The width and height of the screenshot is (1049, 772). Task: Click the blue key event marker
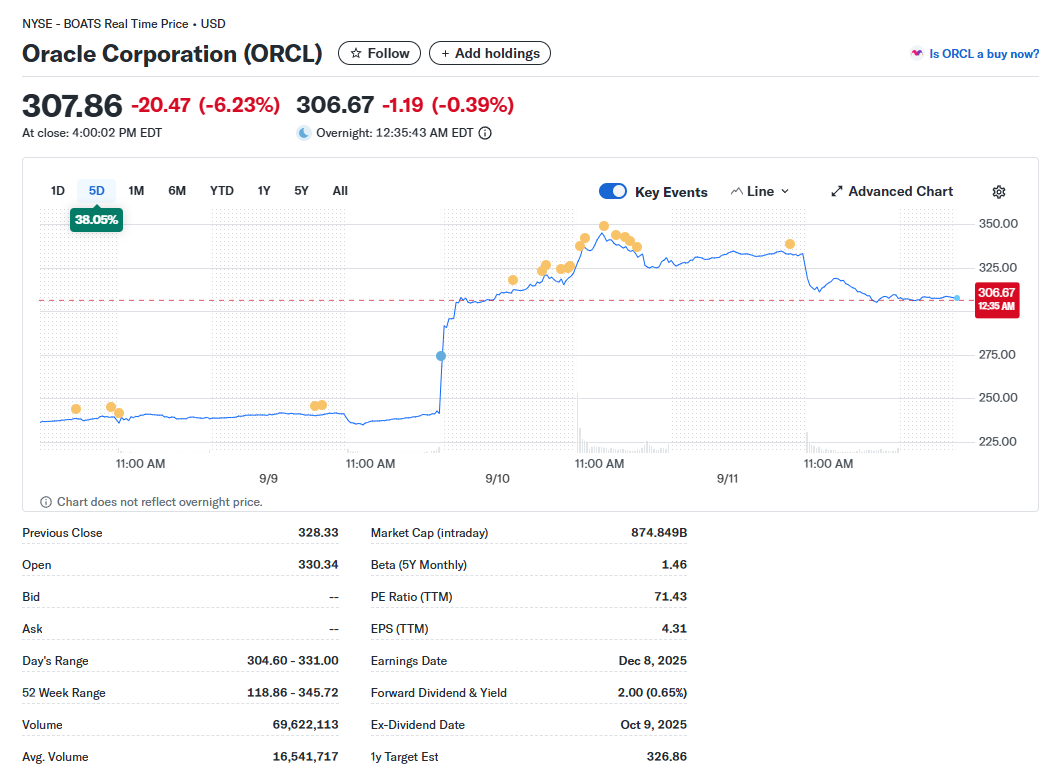click(x=441, y=356)
